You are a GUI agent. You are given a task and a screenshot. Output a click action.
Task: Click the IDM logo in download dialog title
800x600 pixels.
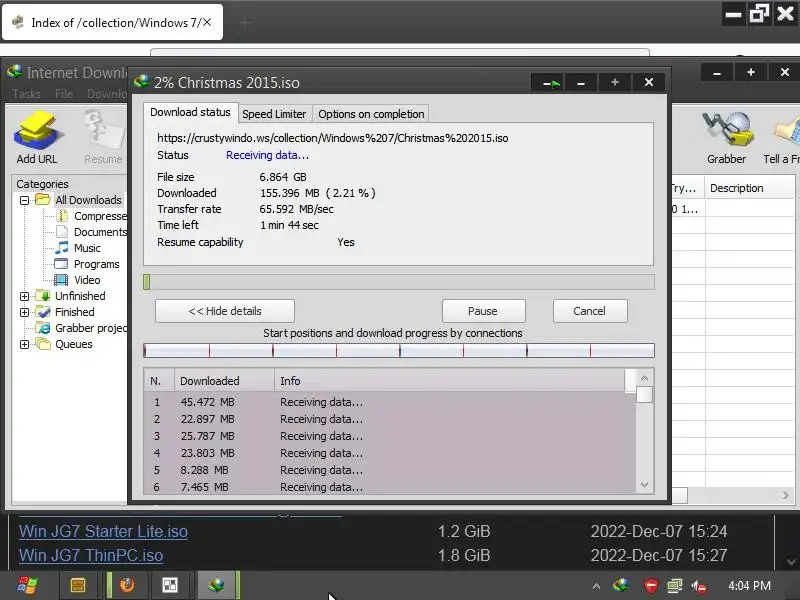(x=141, y=82)
